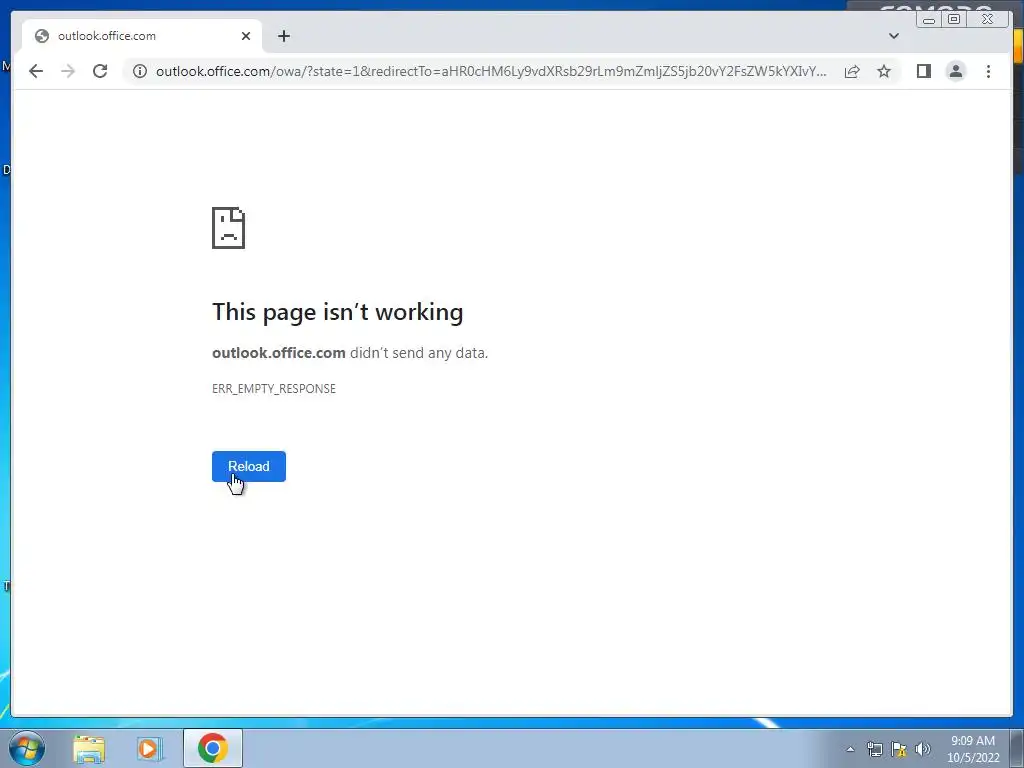1024x768 pixels.
Task: Open Chrome's three-dot menu
Action: (988, 71)
